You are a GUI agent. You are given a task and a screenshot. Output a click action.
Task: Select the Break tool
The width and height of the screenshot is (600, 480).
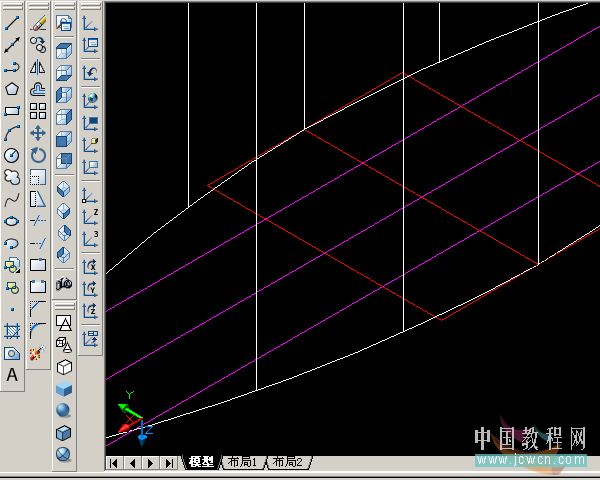click(38, 287)
